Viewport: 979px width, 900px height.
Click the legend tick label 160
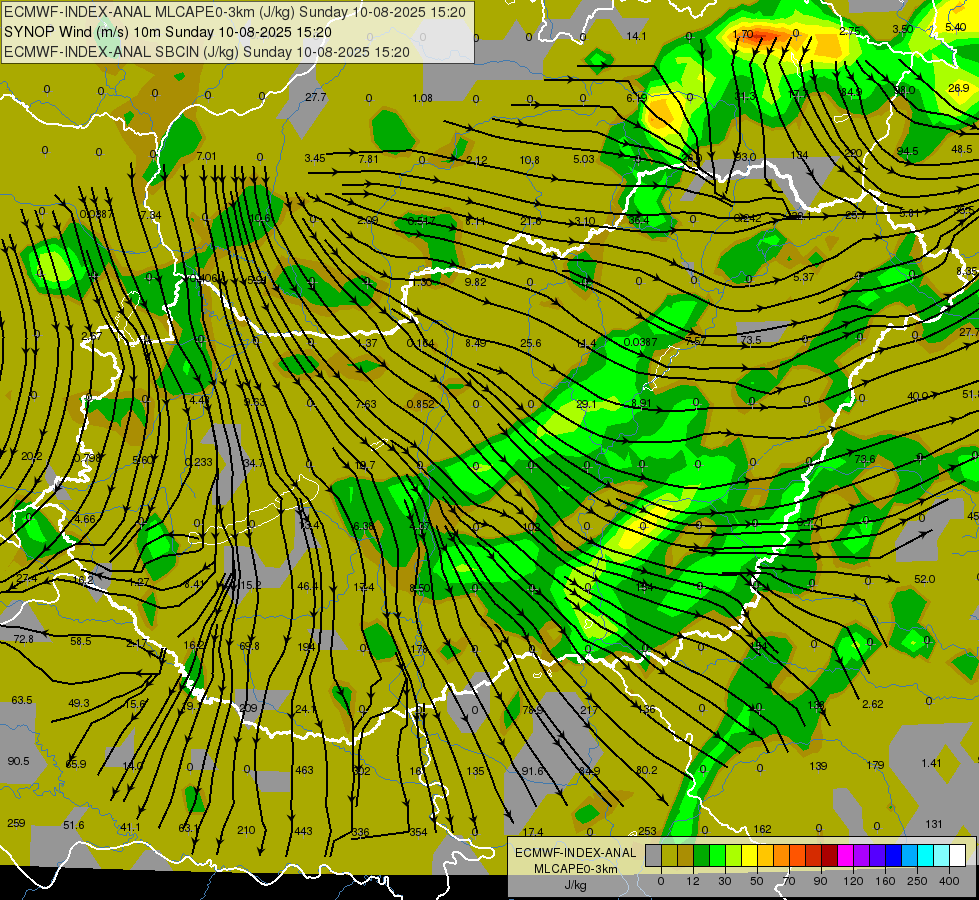[x=885, y=881]
